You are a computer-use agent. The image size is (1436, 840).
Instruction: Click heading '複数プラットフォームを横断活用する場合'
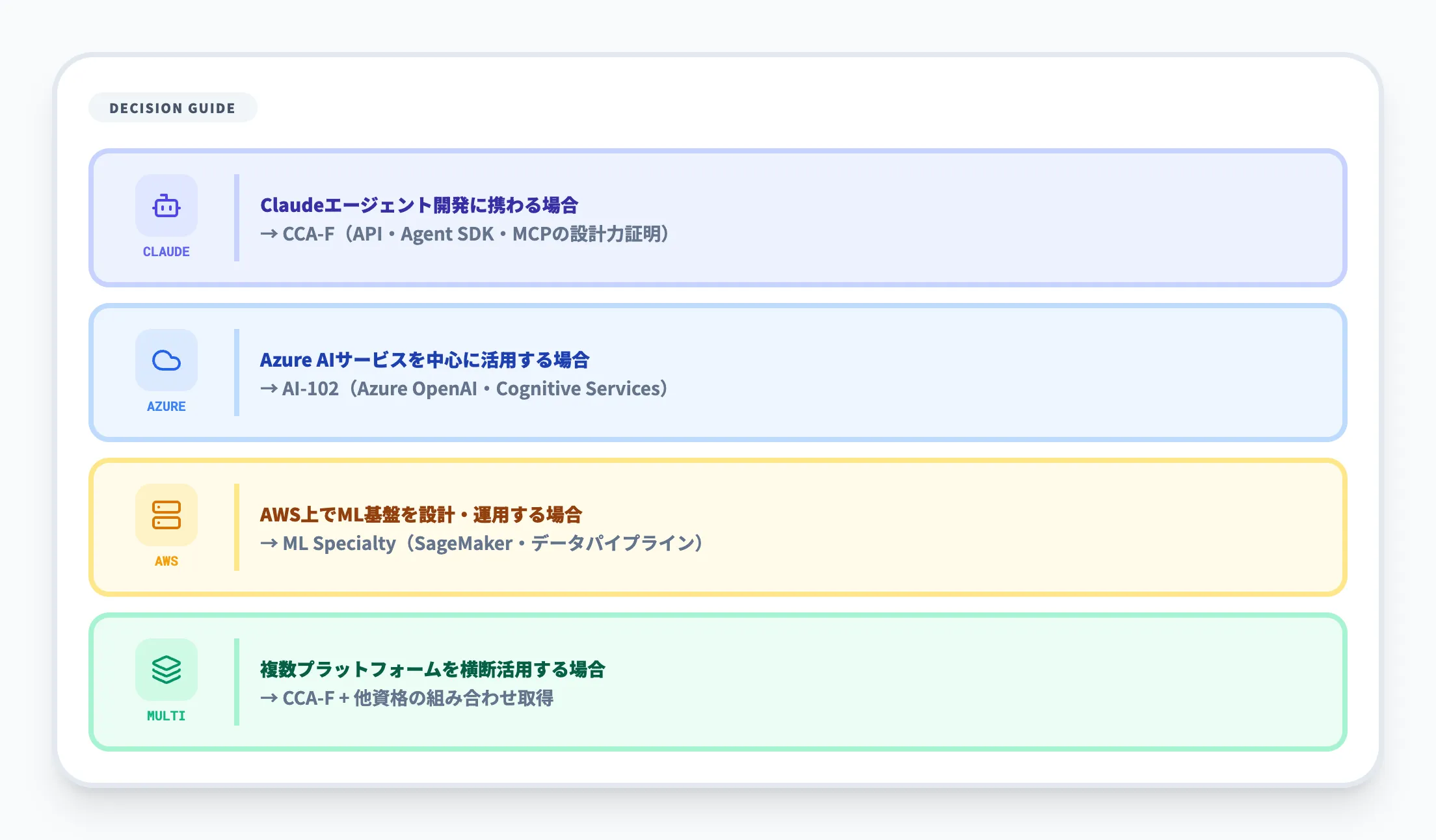[433, 669]
